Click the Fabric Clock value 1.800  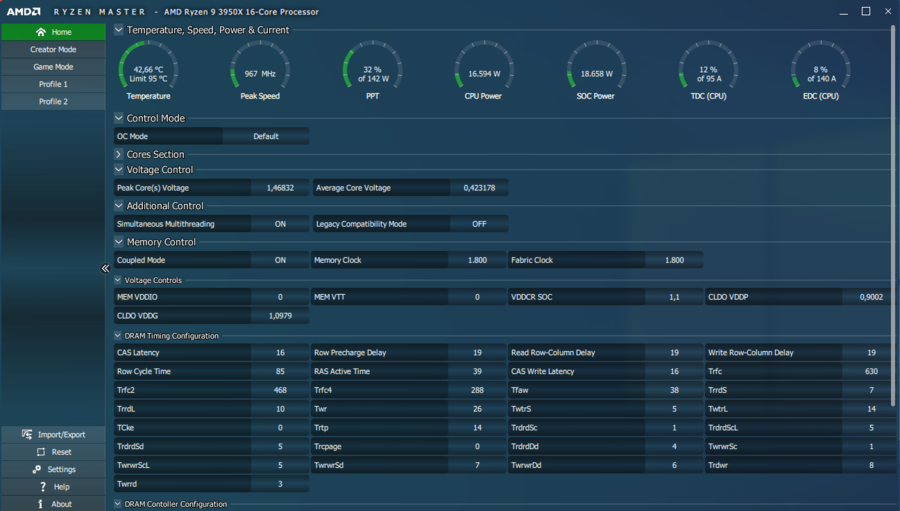click(674, 260)
